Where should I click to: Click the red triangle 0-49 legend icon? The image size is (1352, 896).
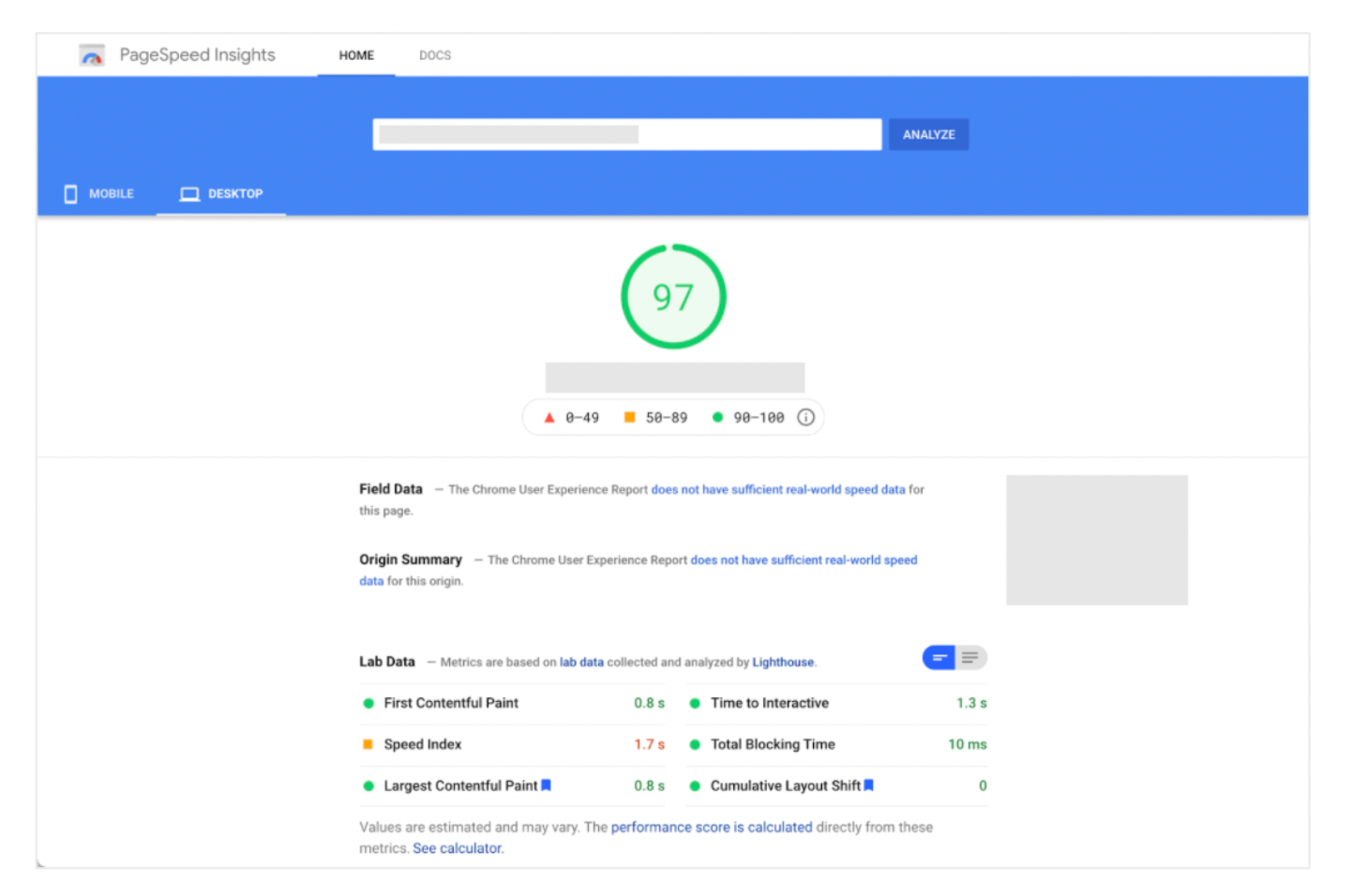pos(549,417)
